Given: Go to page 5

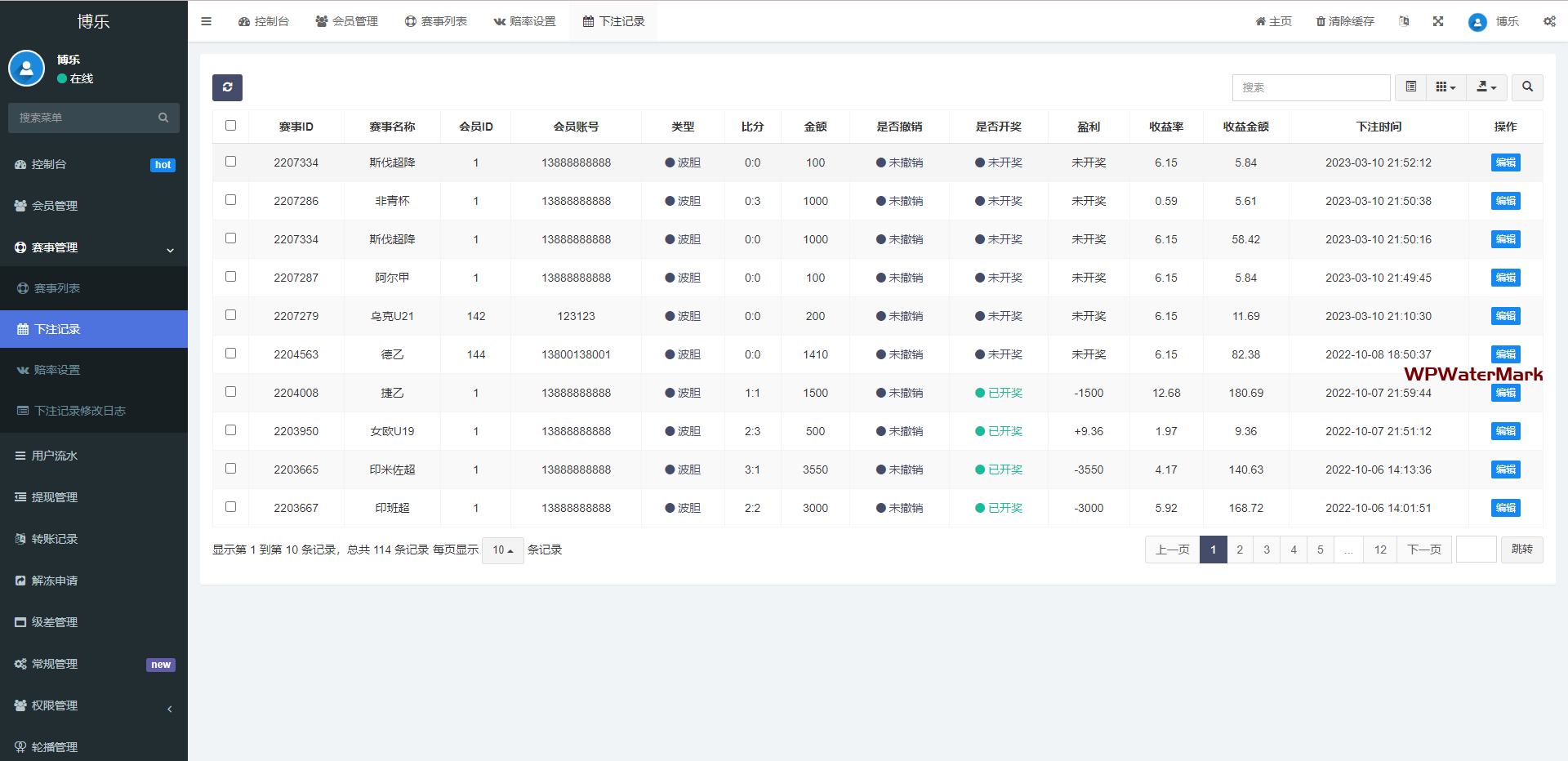Looking at the screenshot, I should coord(1321,550).
